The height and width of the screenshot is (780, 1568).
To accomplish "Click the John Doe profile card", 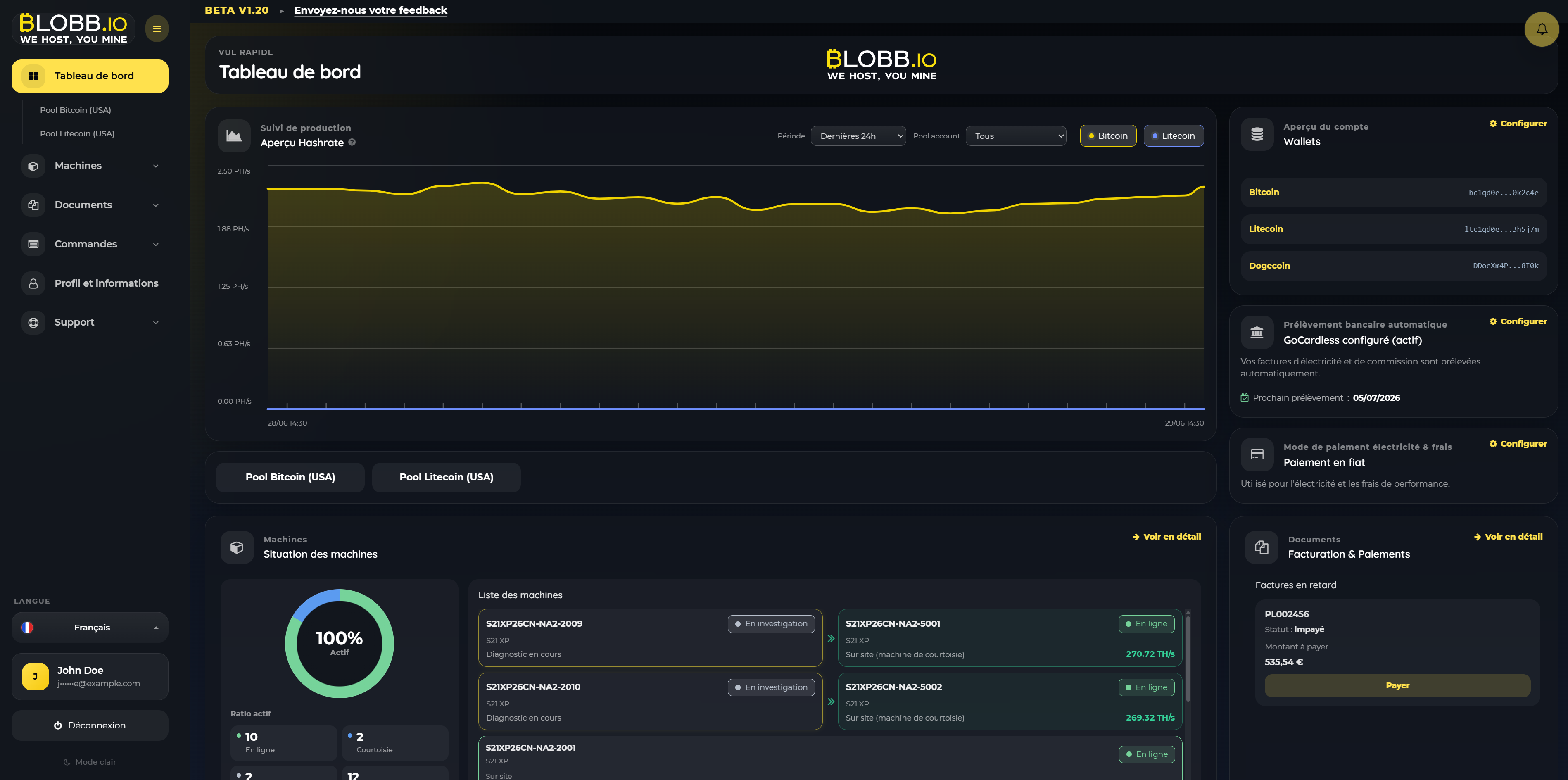I will pyautogui.click(x=90, y=676).
